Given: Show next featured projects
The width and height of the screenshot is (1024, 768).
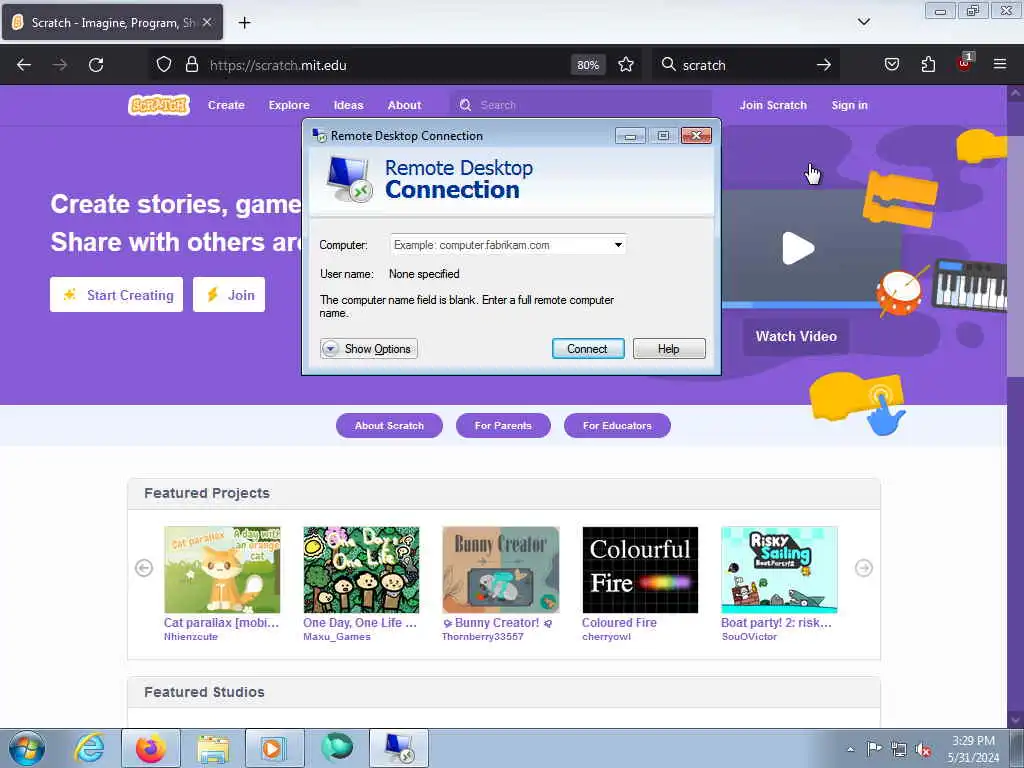Looking at the screenshot, I should [x=863, y=568].
